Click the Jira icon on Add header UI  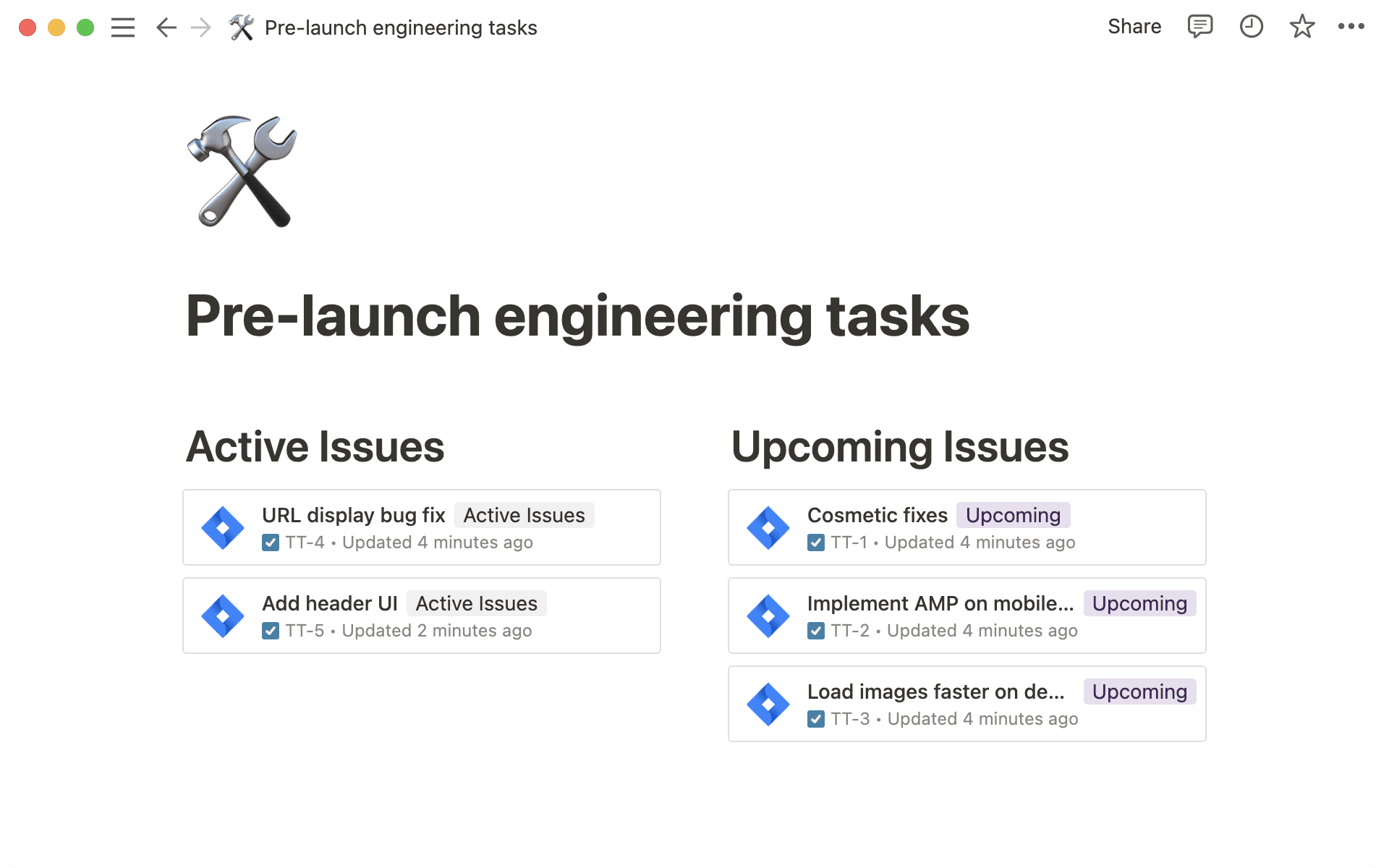(223, 616)
